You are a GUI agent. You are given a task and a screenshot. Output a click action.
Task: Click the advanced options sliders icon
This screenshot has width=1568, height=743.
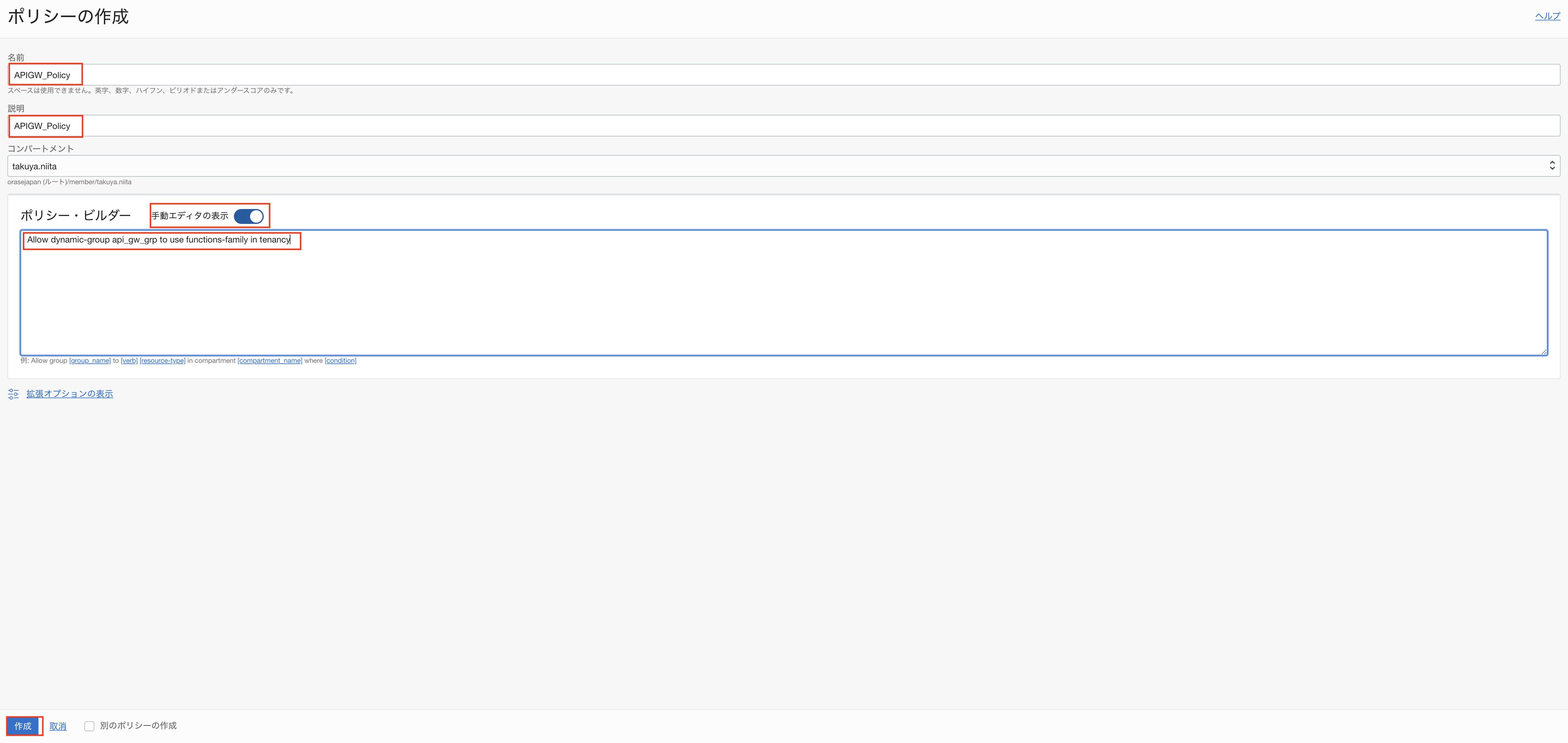[x=13, y=394]
